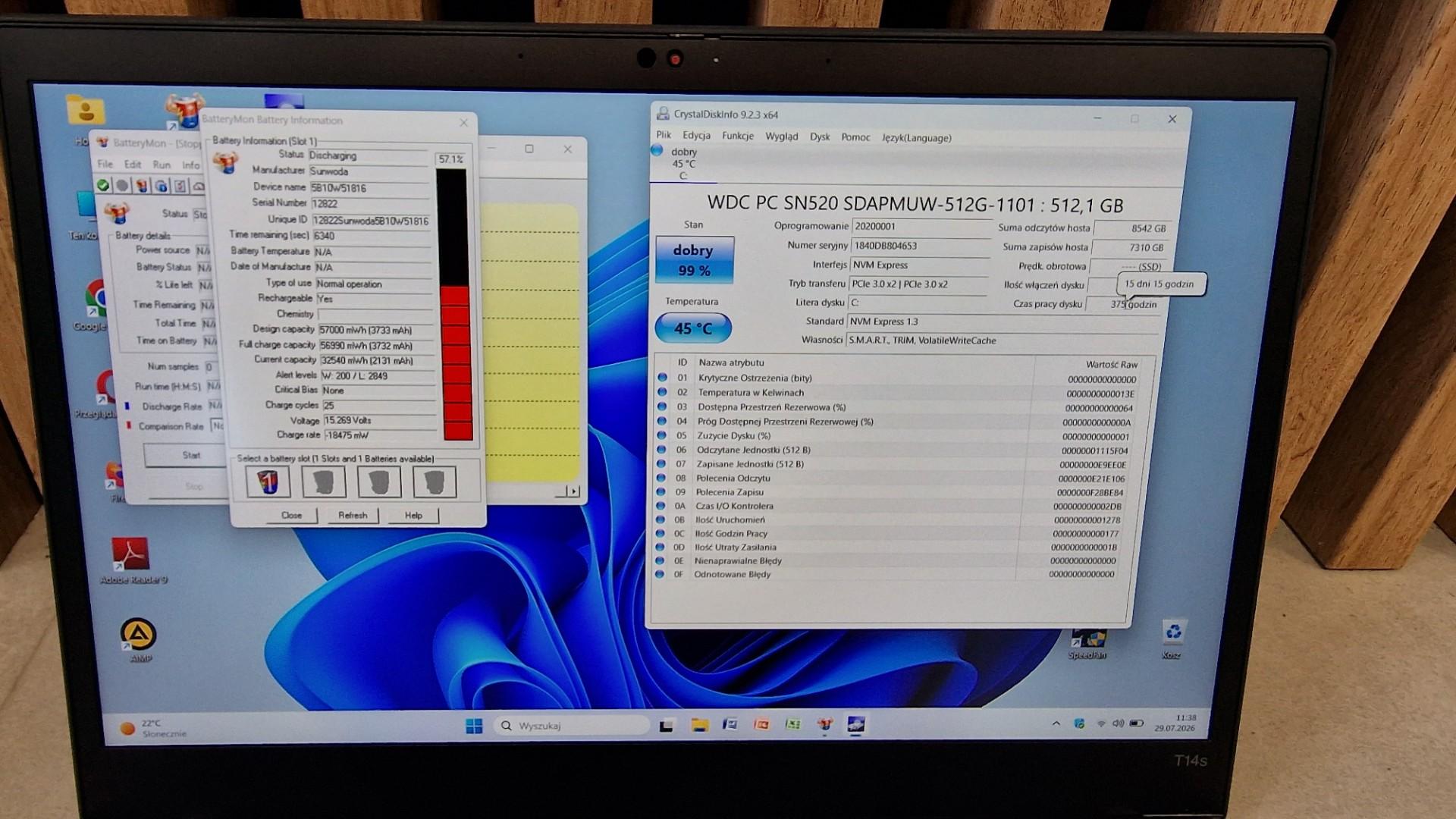Click taskbar clock showing 11:38

(1175, 723)
